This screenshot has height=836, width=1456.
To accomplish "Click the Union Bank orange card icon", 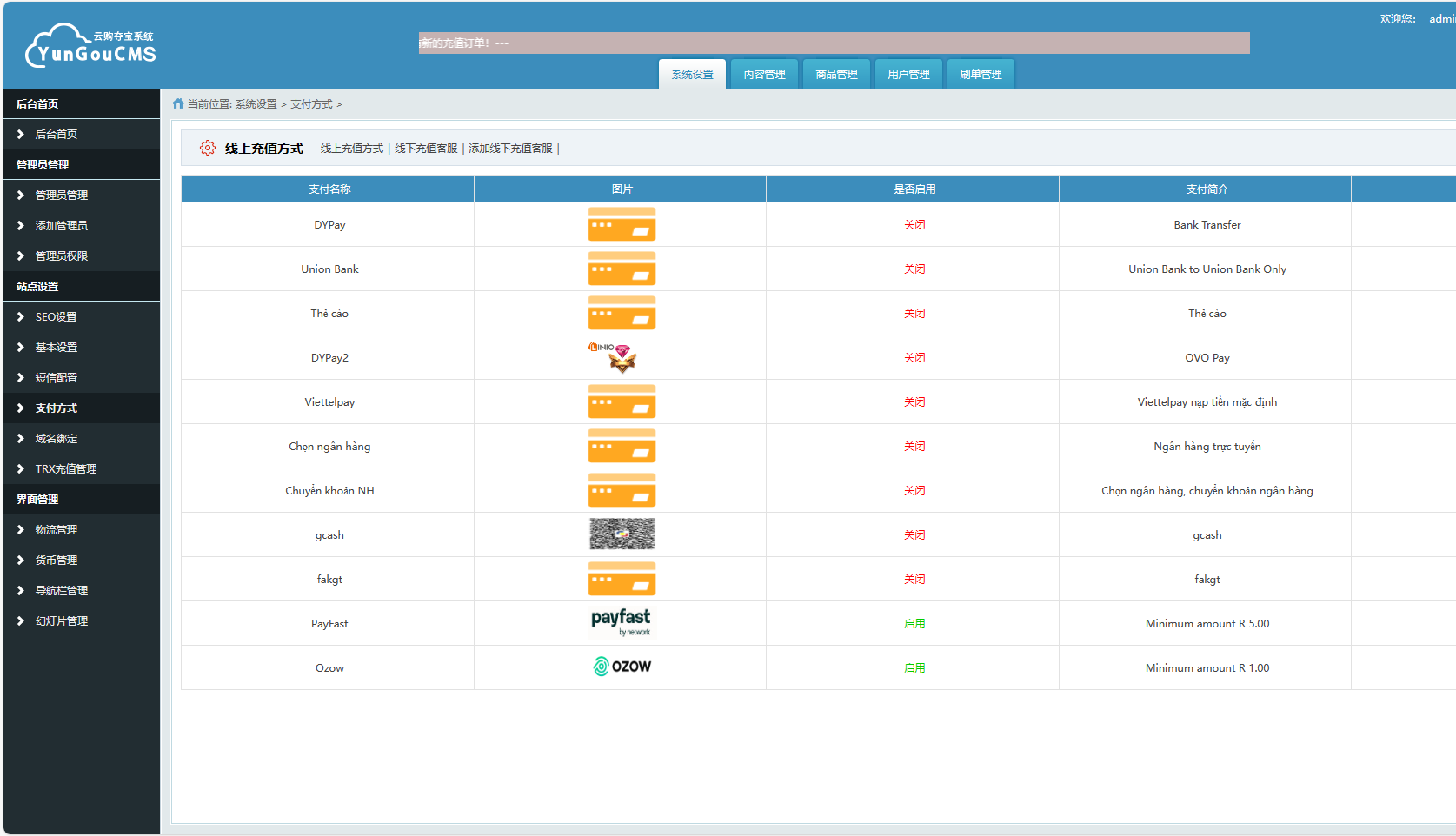I will tap(622, 269).
